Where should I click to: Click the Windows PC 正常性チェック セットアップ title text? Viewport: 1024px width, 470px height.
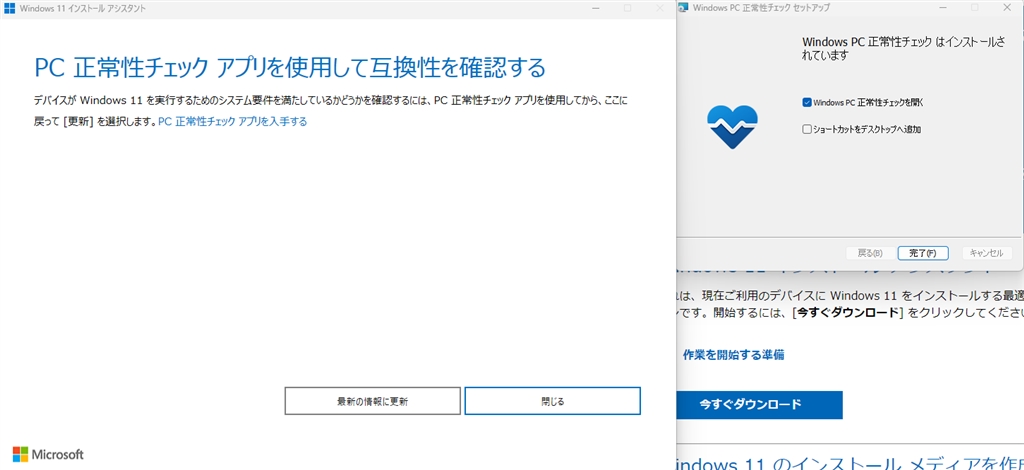click(761, 8)
